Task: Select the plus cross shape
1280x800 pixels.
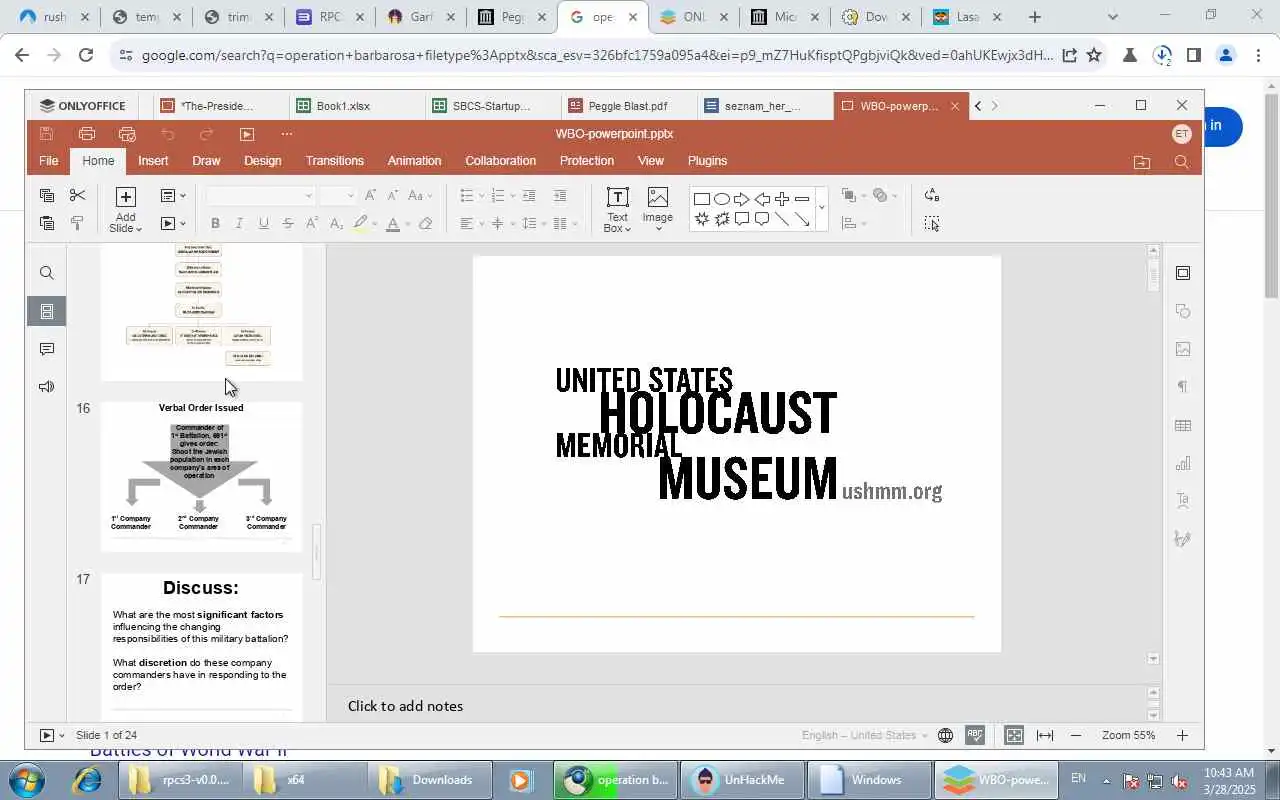Action: tap(782, 199)
